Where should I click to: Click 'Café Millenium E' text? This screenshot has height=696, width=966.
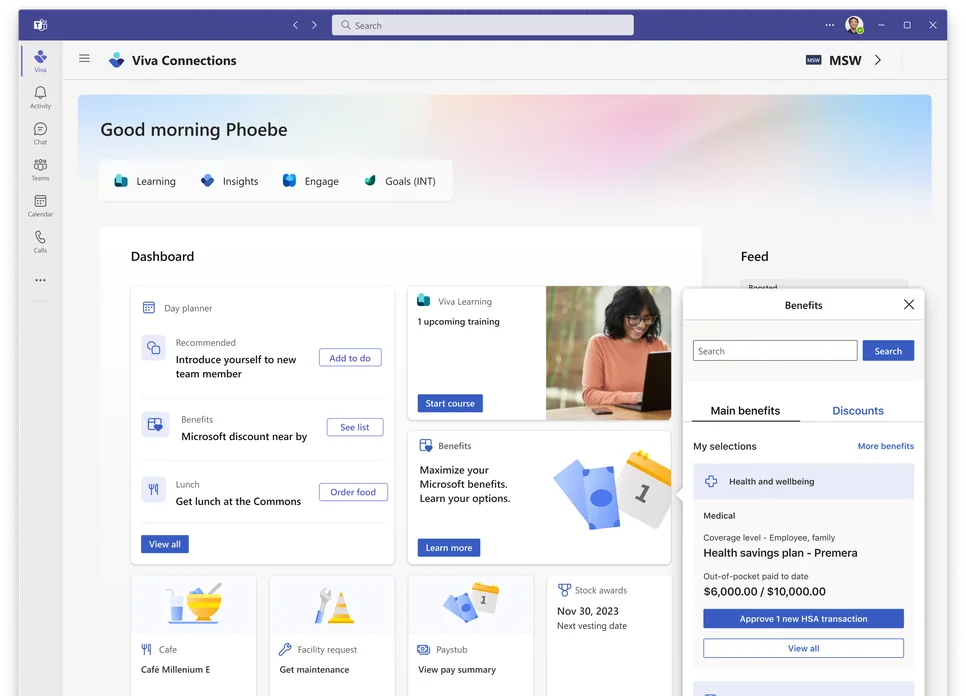pyautogui.click(x=176, y=670)
